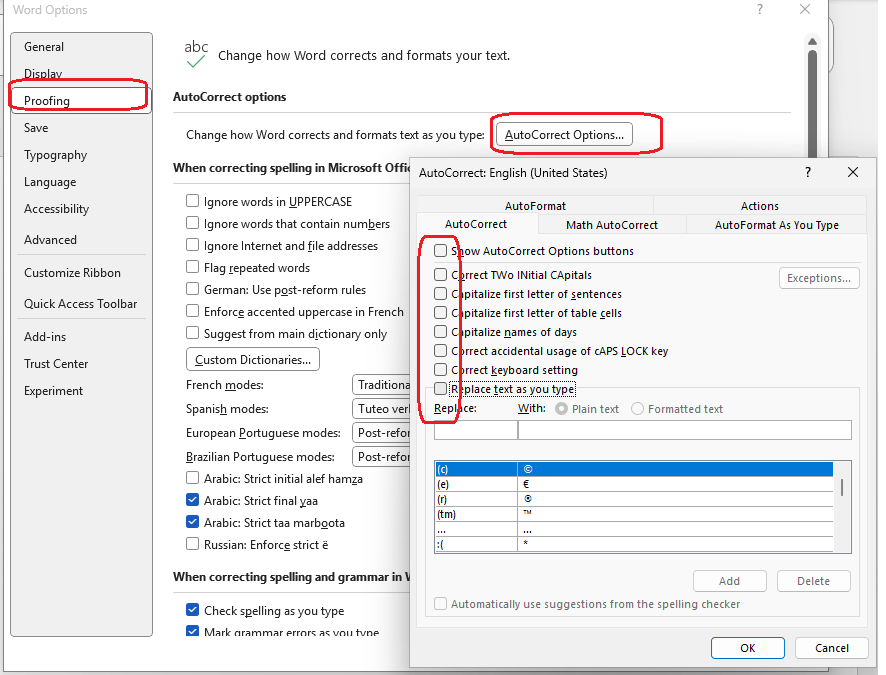The image size is (886, 675).
Task: Tick Capitalize first letter of sentences
Action: [x=440, y=294]
